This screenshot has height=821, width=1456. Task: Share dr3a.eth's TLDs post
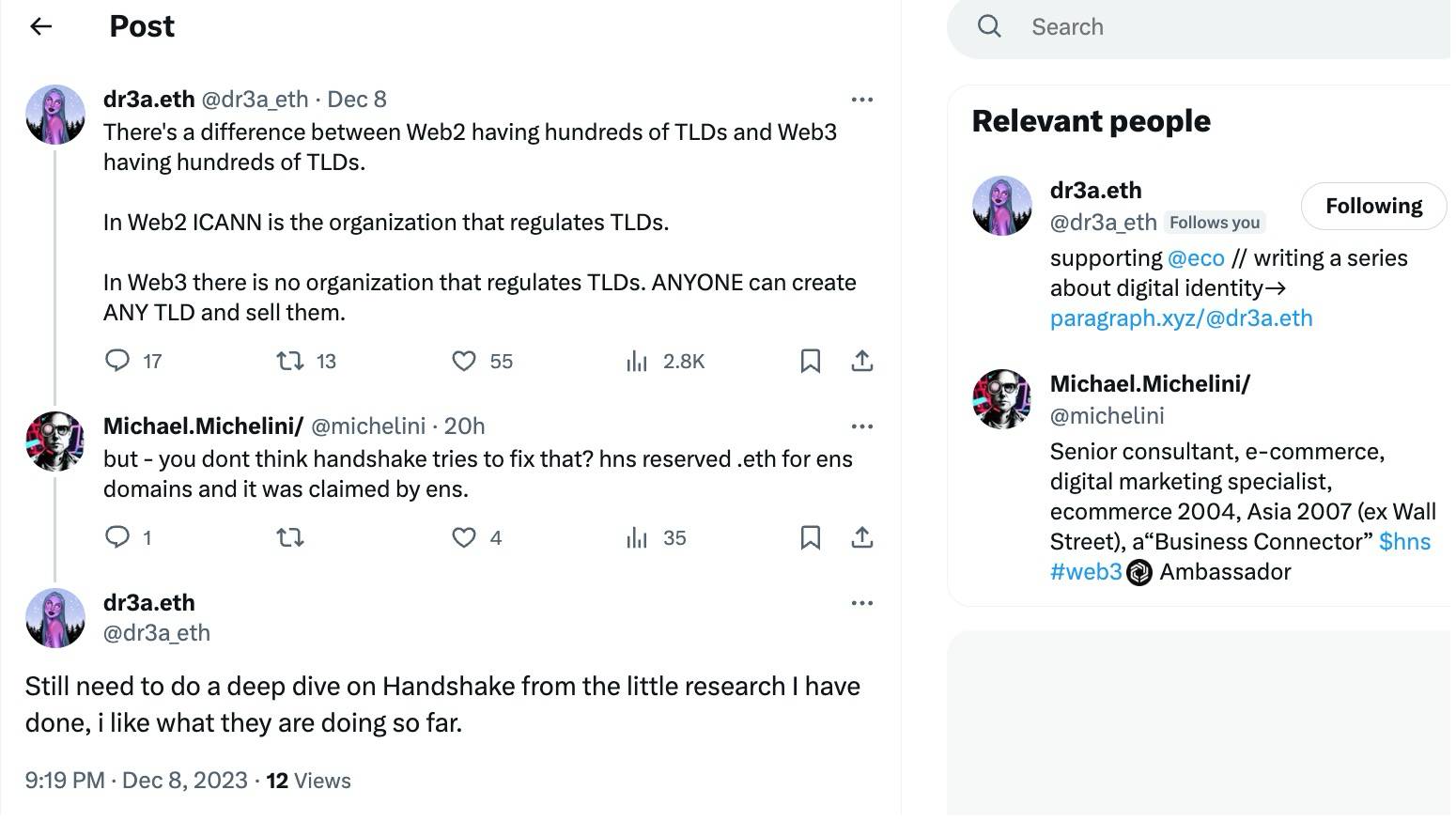pos(862,361)
